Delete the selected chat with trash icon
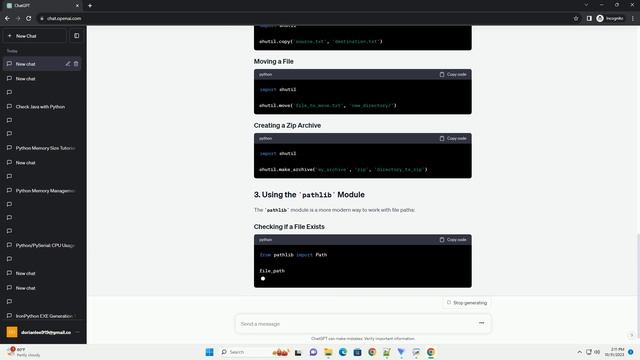640x360 pixels. [x=76, y=64]
